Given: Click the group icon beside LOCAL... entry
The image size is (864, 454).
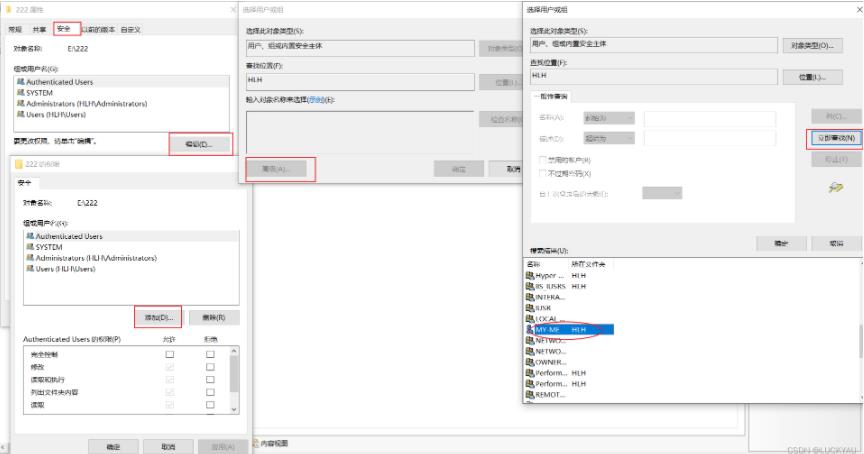Looking at the screenshot, I should pos(530,319).
